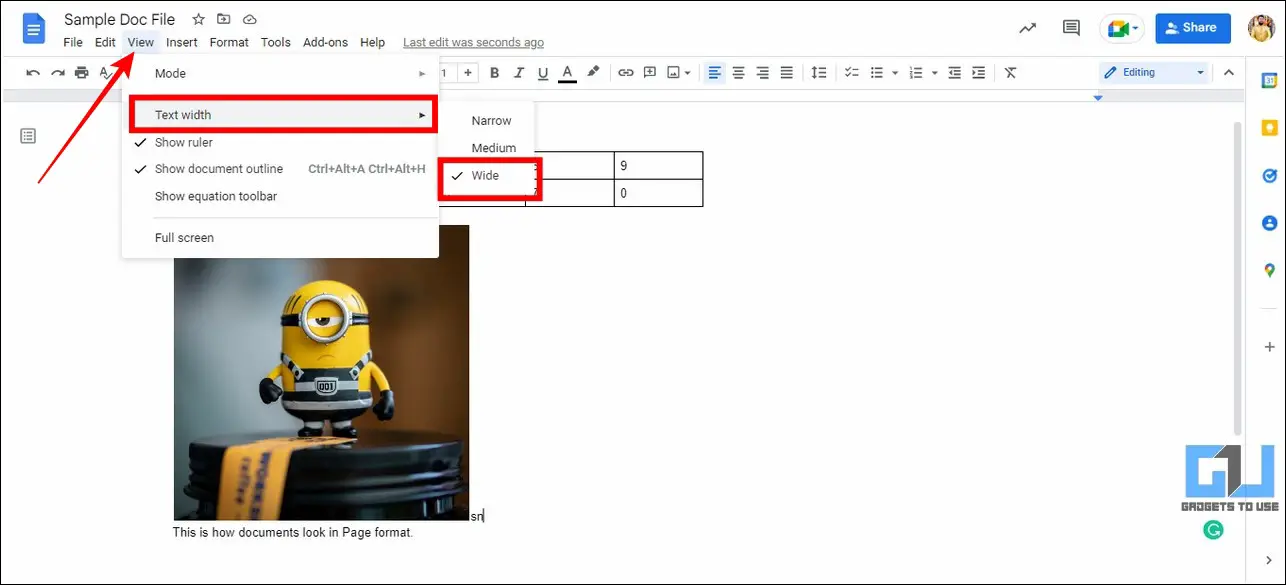The image size is (1286, 585).
Task: Open the Editing mode dropdown
Action: click(x=1154, y=72)
